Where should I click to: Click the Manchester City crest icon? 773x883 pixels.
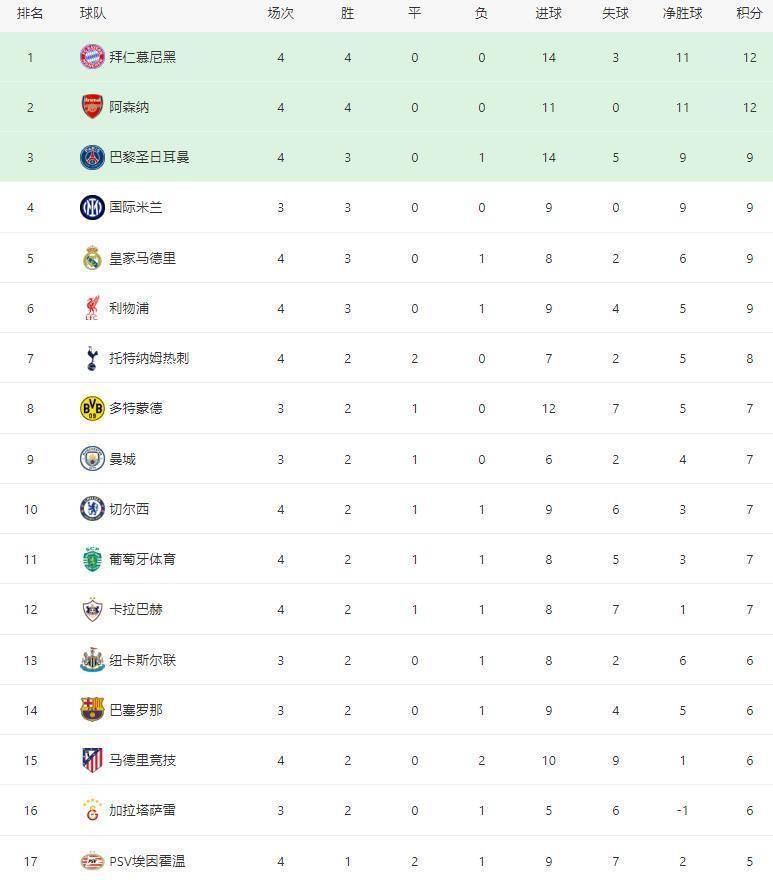click(x=92, y=459)
